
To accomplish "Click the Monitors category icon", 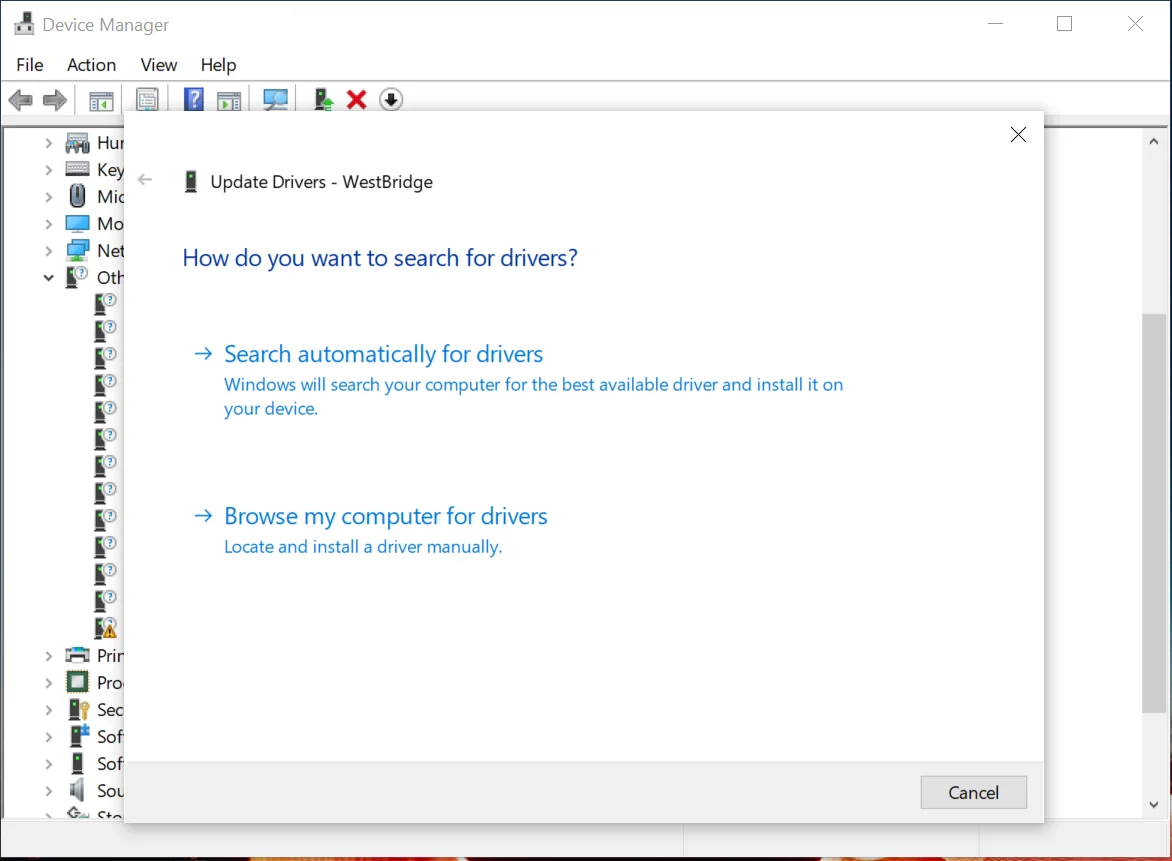I will 78,223.
